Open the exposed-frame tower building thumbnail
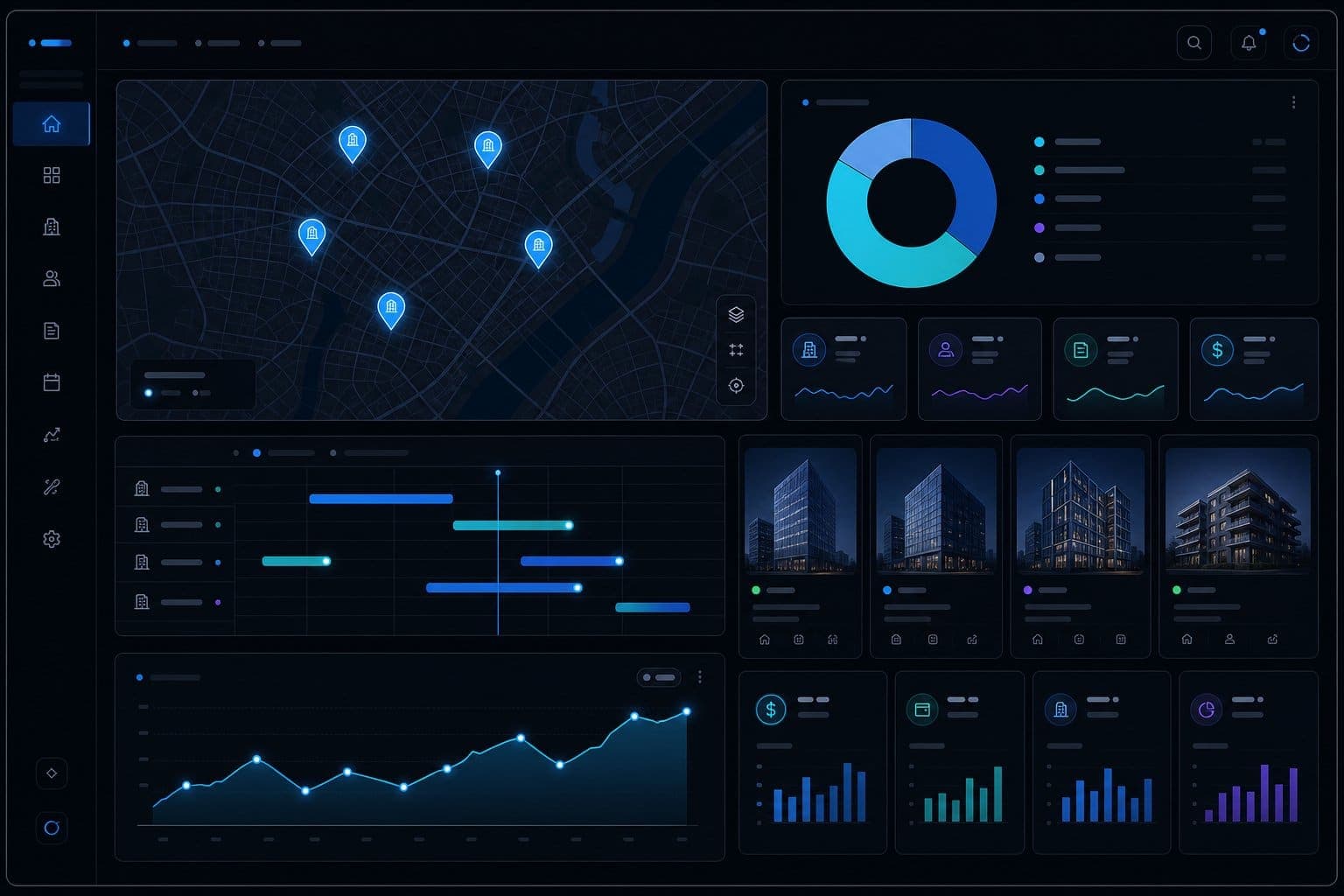 1080,511
